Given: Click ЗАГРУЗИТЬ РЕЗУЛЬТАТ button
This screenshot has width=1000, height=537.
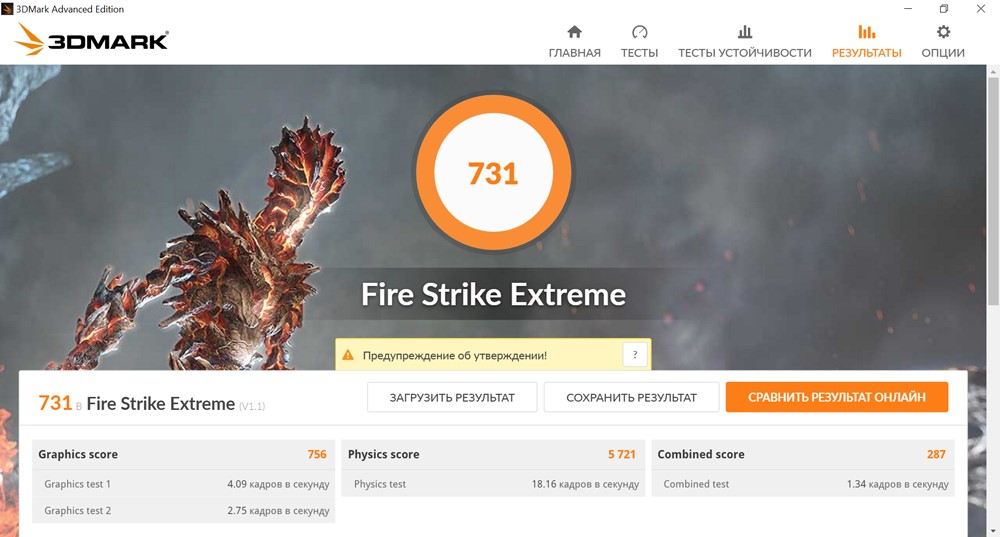Looking at the screenshot, I should [x=452, y=397].
